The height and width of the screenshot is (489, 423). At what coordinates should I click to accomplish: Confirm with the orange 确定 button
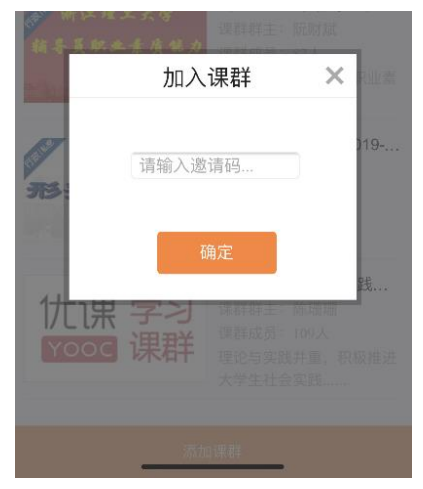coord(217,253)
